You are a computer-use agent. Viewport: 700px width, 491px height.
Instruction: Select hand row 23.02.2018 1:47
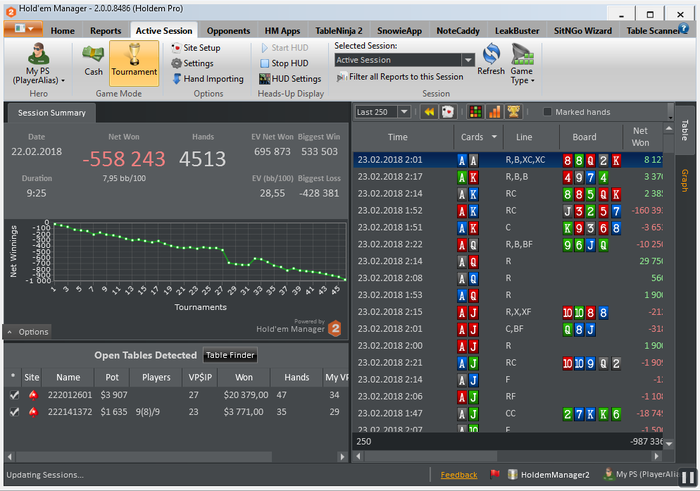[x=508, y=413]
